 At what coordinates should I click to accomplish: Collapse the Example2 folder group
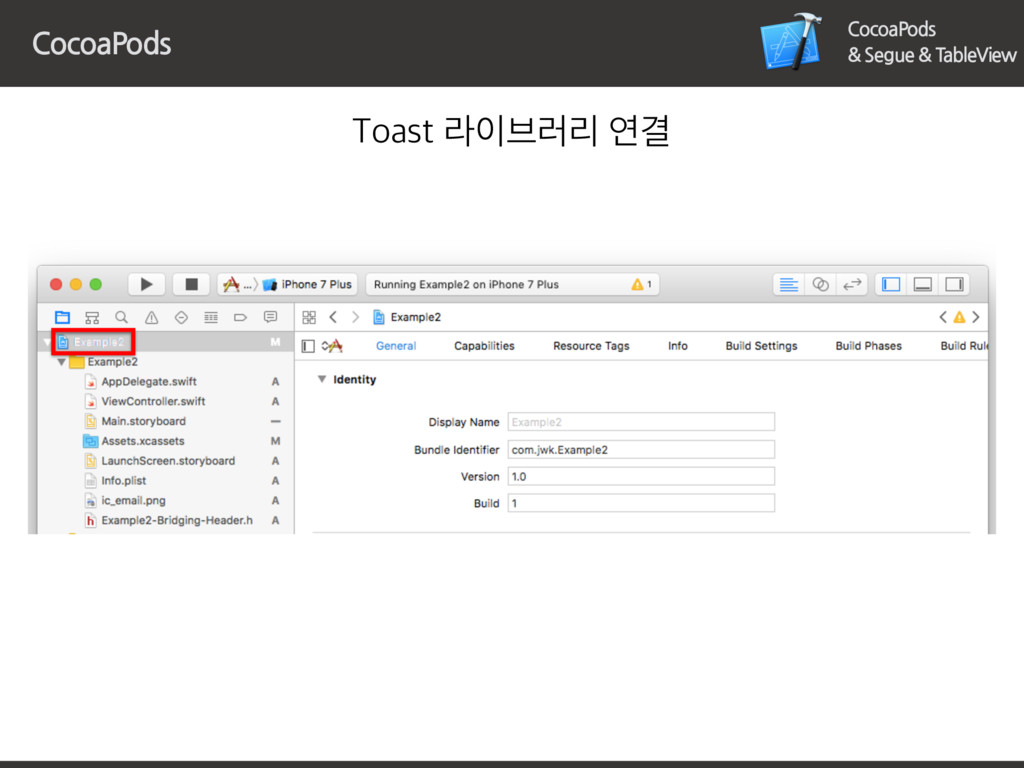tap(62, 362)
